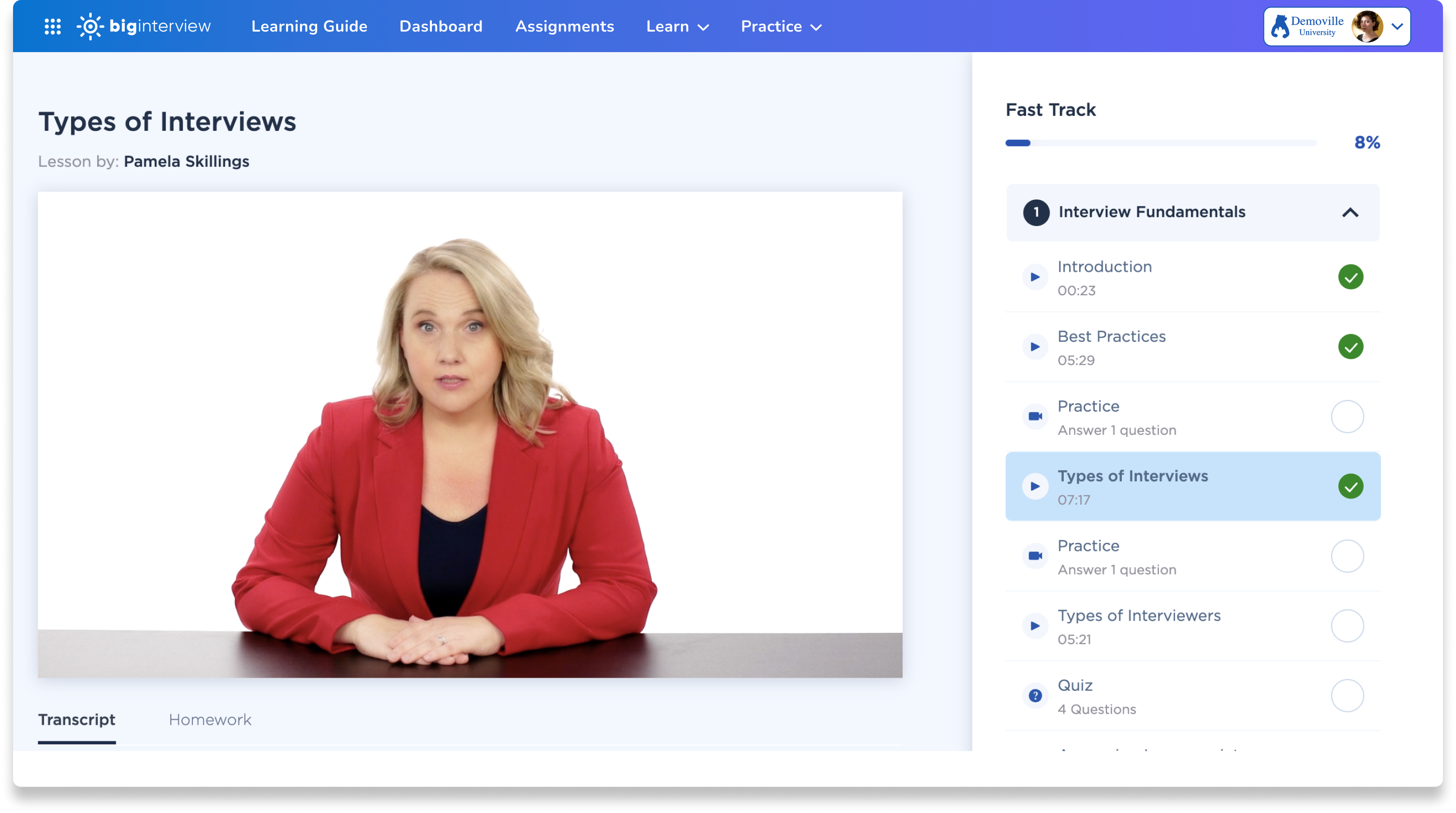Click the lesson video thumbnail

click(469, 434)
